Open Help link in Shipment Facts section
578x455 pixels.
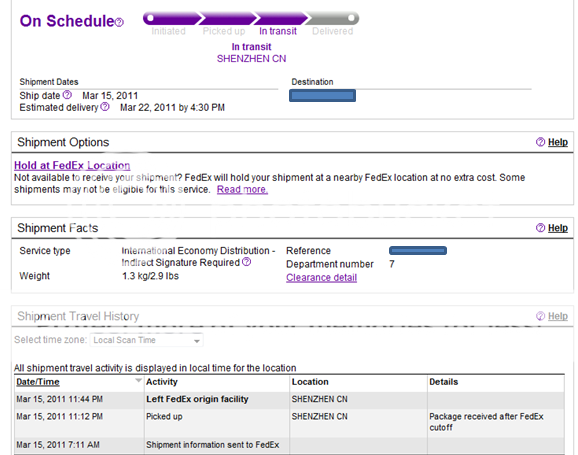(x=558, y=228)
